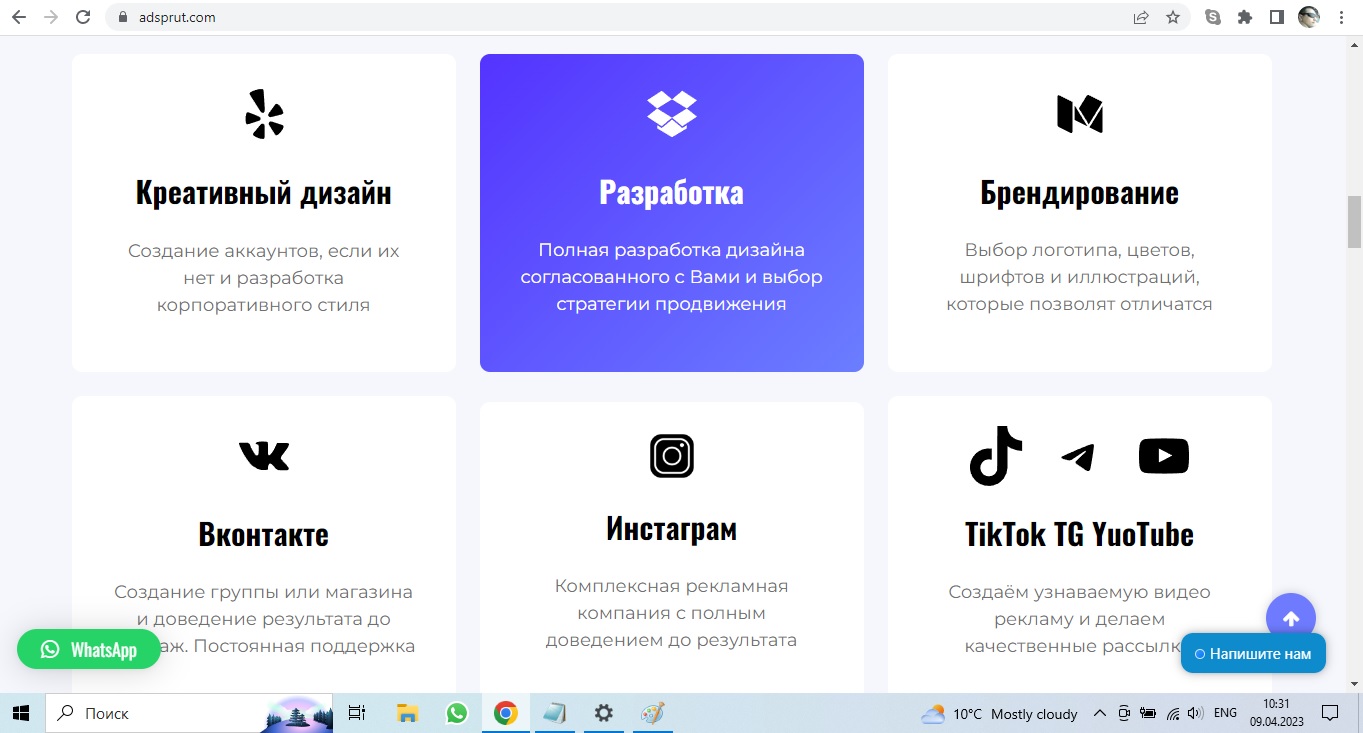The width and height of the screenshot is (1363, 733).
Task: Share this page using the share icon
Action: click(x=1141, y=17)
